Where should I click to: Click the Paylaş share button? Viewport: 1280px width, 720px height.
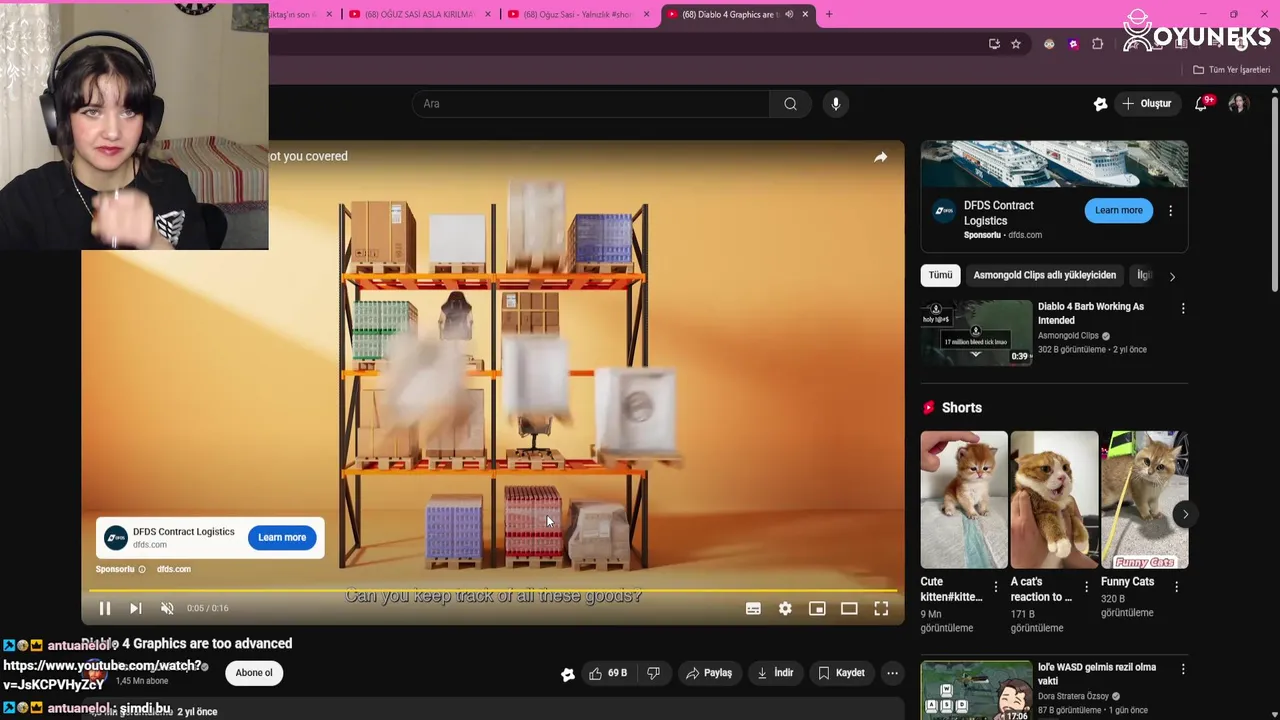709,673
